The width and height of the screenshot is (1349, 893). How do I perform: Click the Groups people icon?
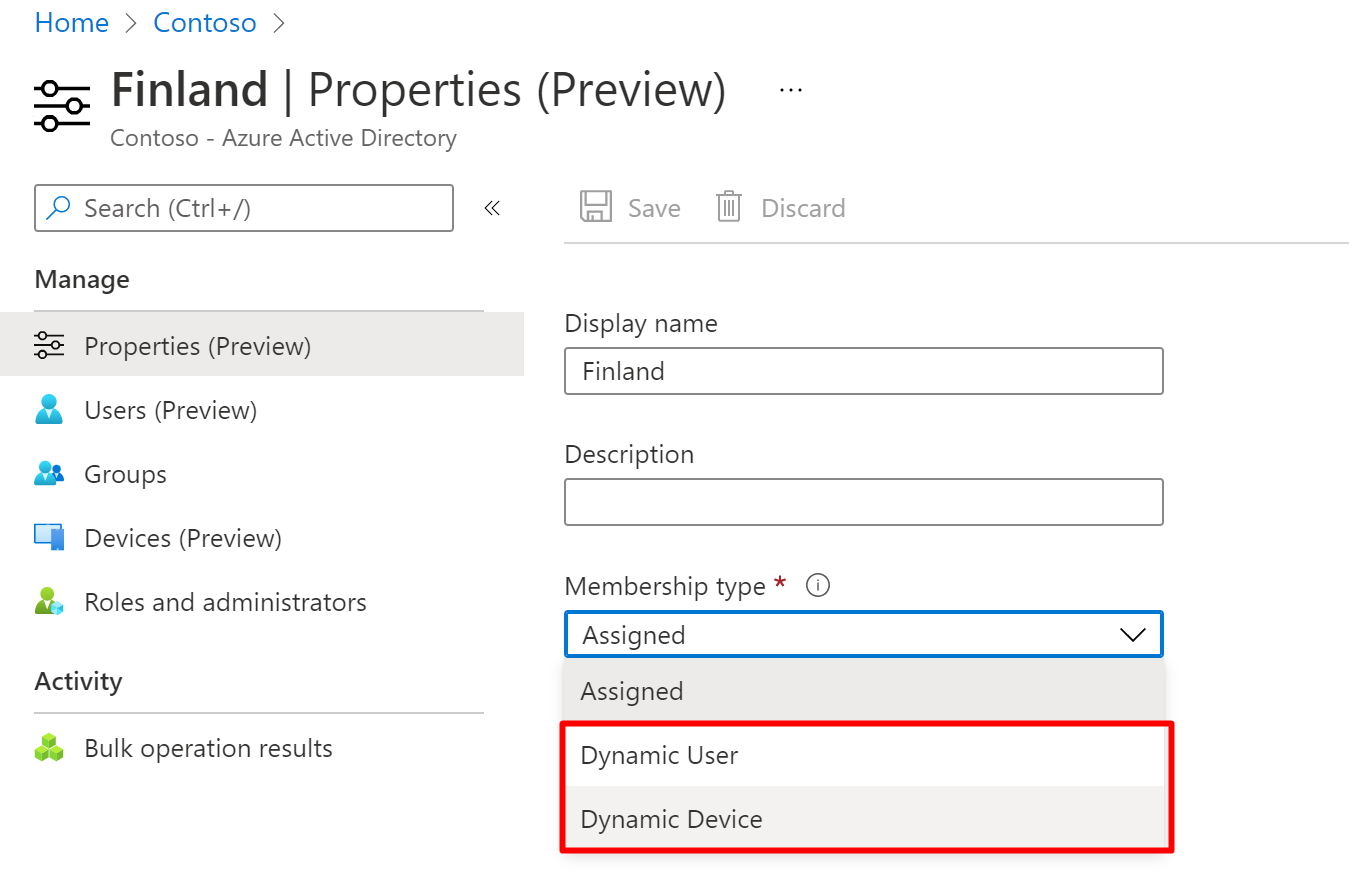coord(48,474)
